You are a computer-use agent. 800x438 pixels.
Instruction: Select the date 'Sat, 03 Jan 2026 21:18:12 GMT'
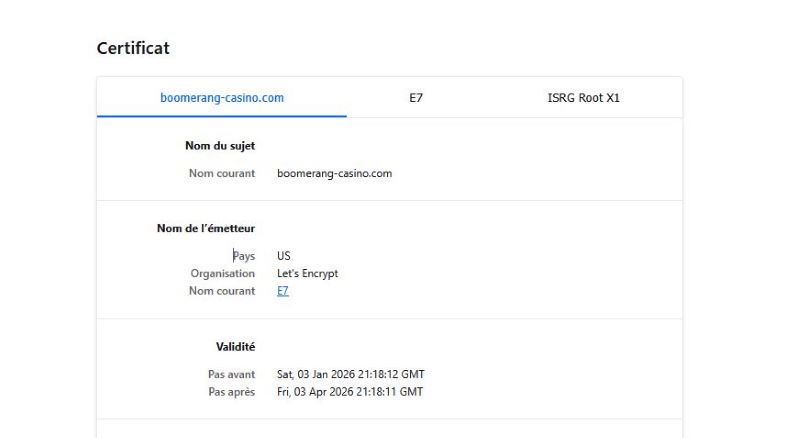point(351,375)
